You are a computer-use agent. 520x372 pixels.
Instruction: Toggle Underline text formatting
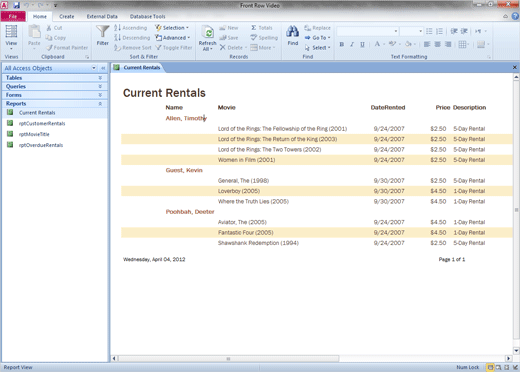coord(362,44)
